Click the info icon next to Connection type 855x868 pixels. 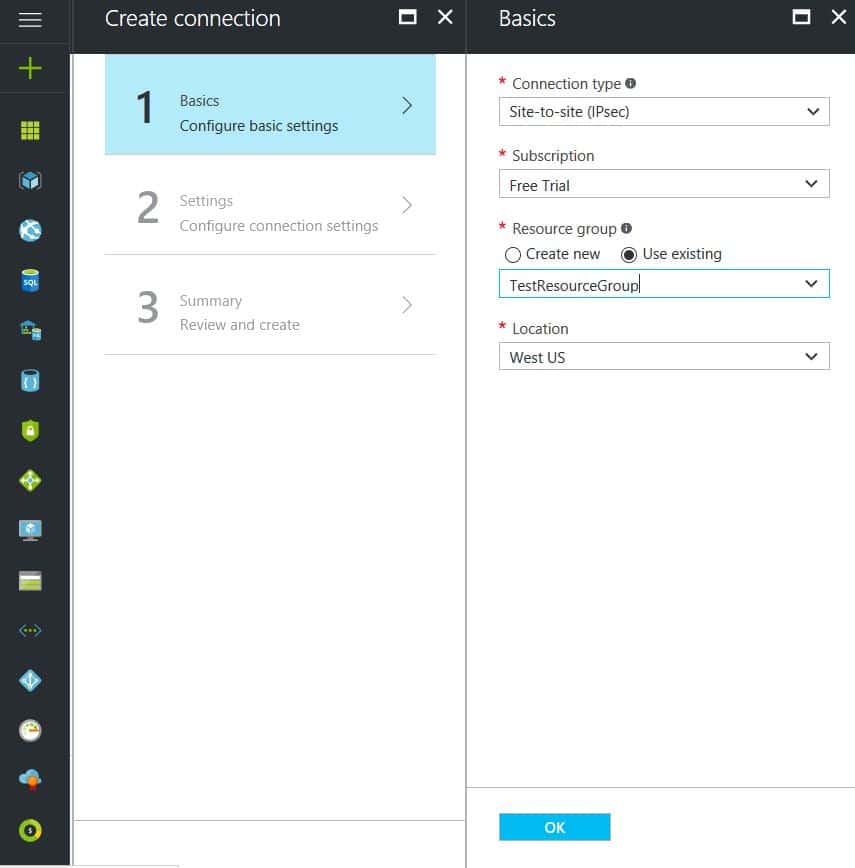point(631,84)
